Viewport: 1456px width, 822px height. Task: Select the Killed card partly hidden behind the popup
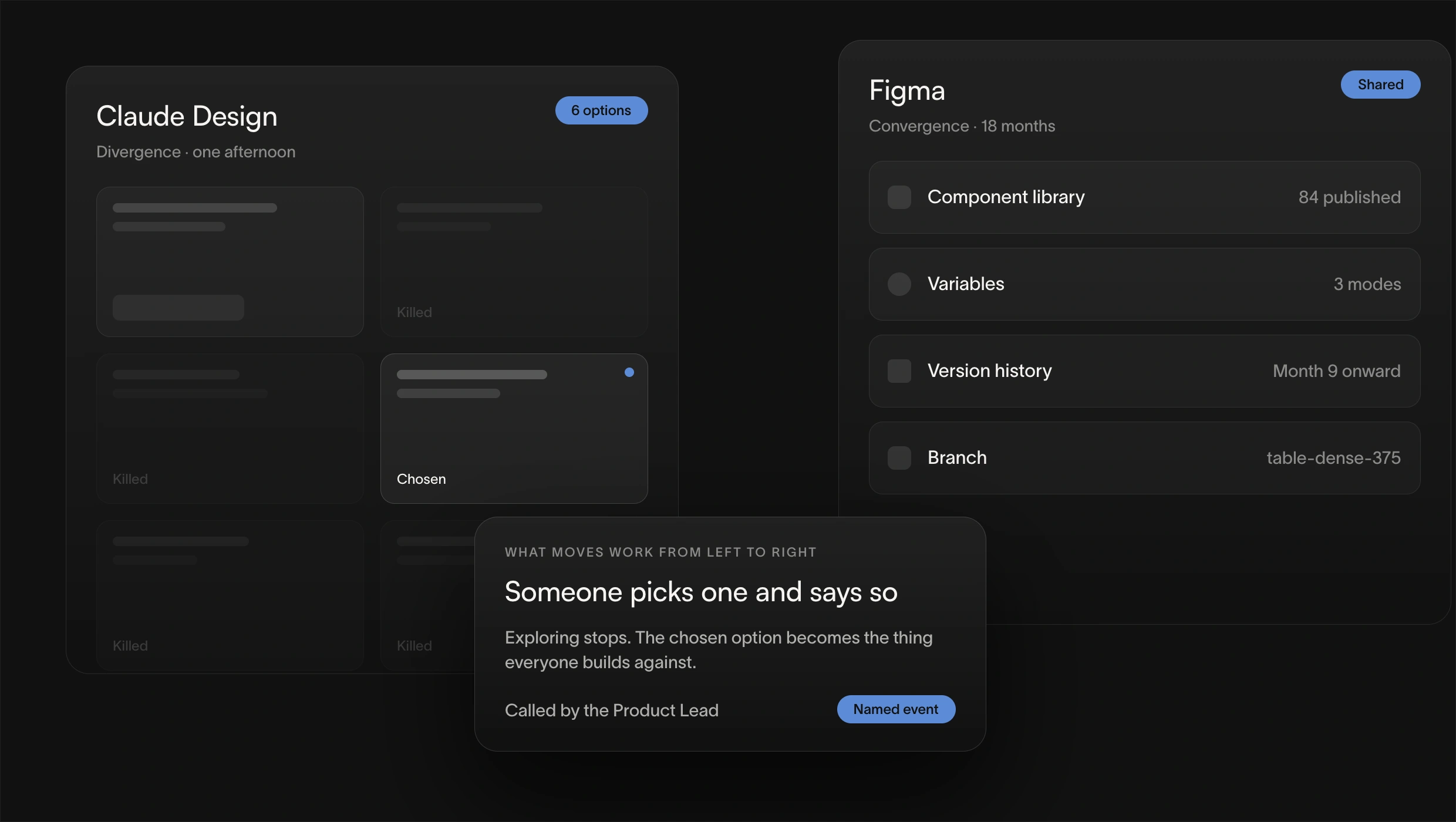[x=428, y=595]
